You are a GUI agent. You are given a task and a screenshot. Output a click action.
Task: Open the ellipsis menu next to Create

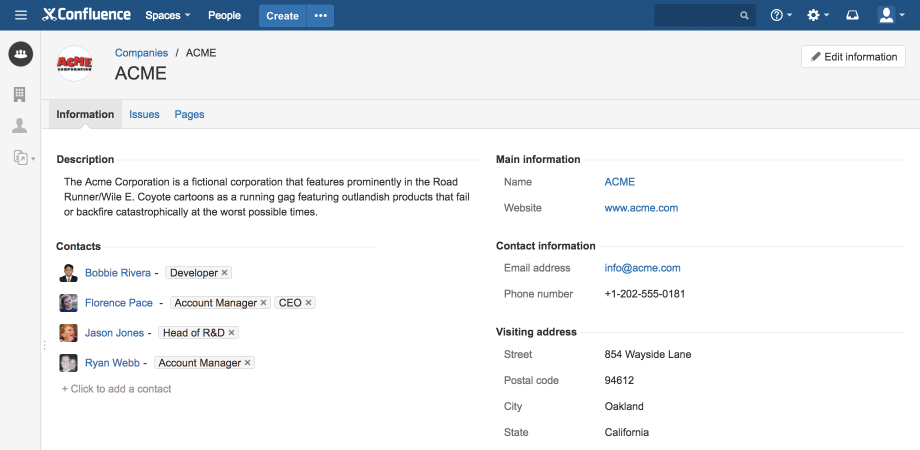[x=320, y=16]
